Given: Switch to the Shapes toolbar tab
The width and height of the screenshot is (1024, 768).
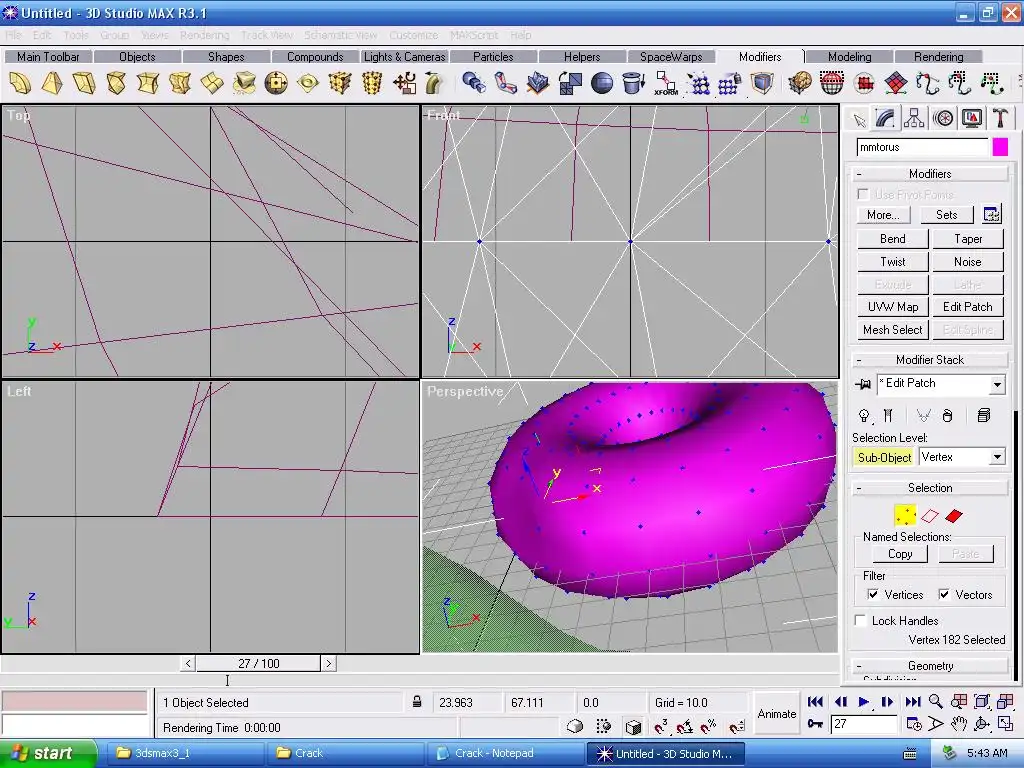Looking at the screenshot, I should pyautogui.click(x=226, y=57).
